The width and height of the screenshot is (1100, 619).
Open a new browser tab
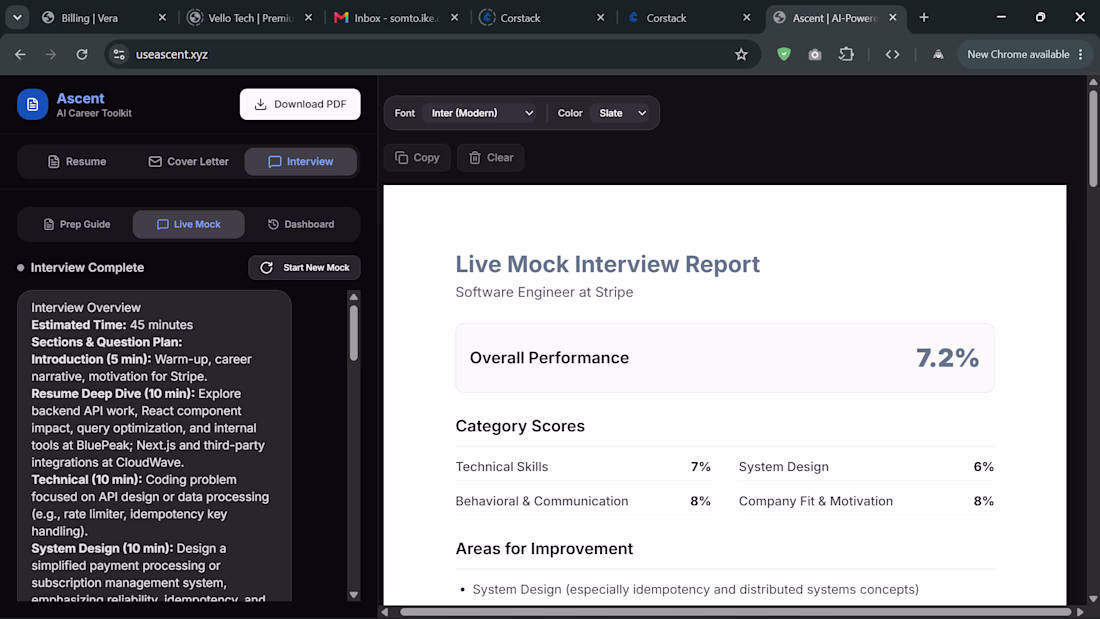coord(924,18)
